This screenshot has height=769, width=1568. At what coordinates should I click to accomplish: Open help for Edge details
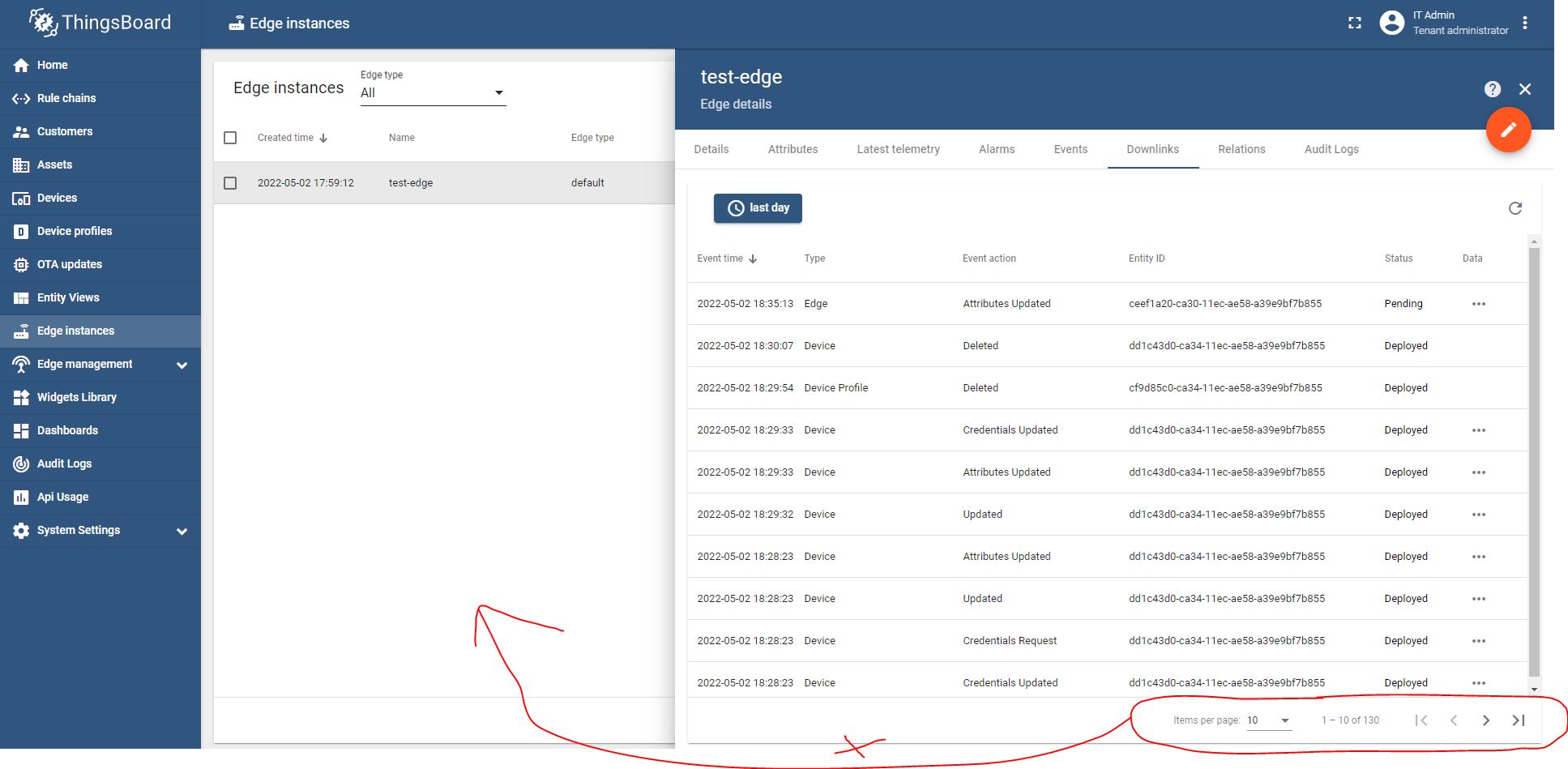[1493, 89]
